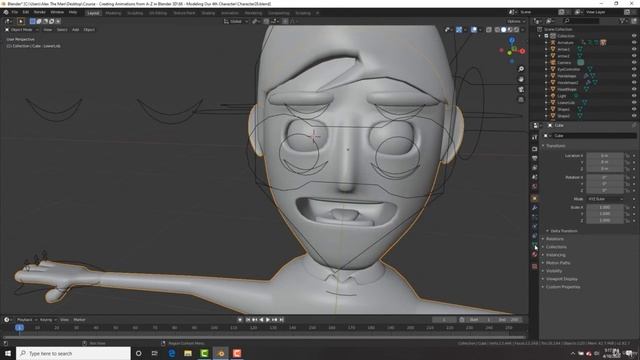Image resolution: width=640 pixels, height=360 pixels.
Task: Select Armature in the outliner
Action: pyautogui.click(x=565, y=42)
